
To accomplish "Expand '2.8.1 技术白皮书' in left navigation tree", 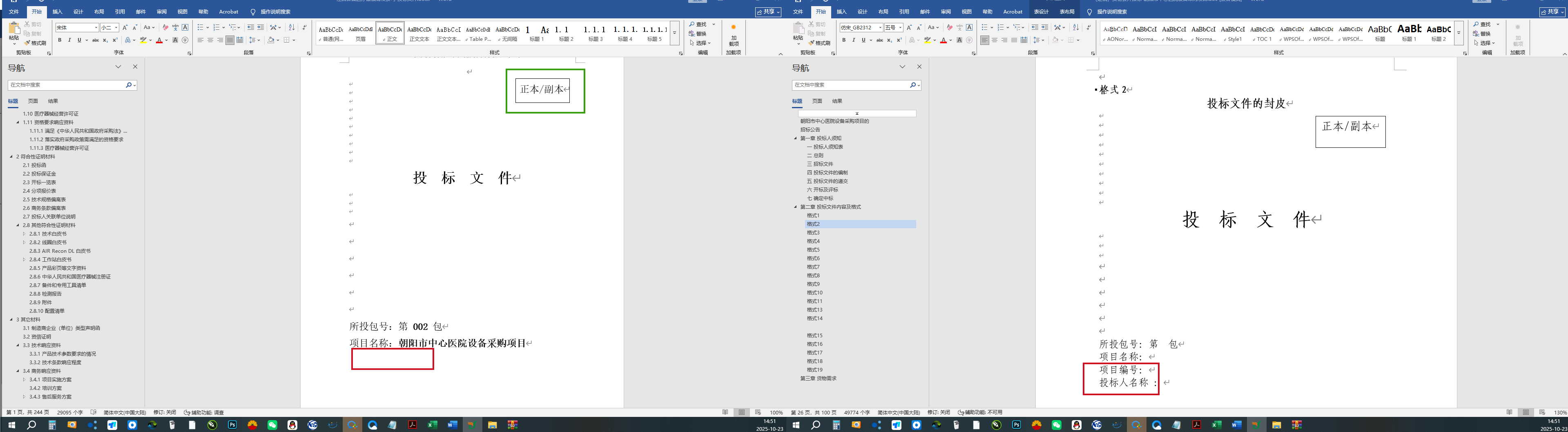I will [x=25, y=234].
